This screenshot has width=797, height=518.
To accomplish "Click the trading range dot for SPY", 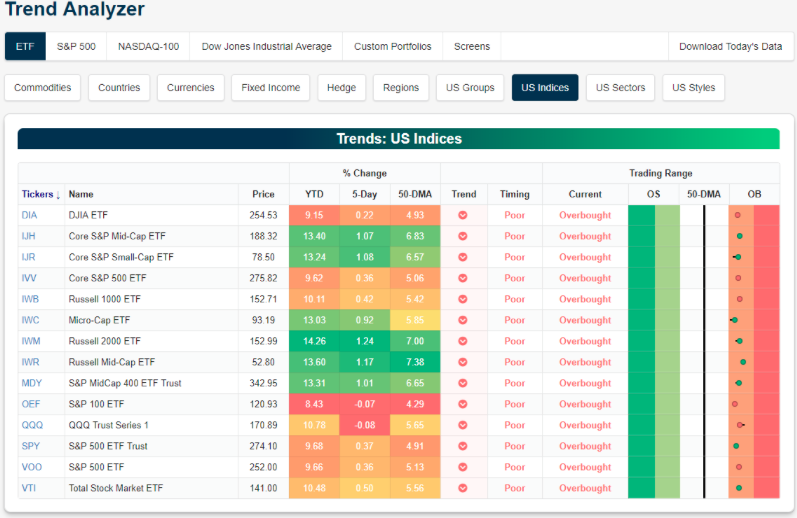I will (736, 446).
